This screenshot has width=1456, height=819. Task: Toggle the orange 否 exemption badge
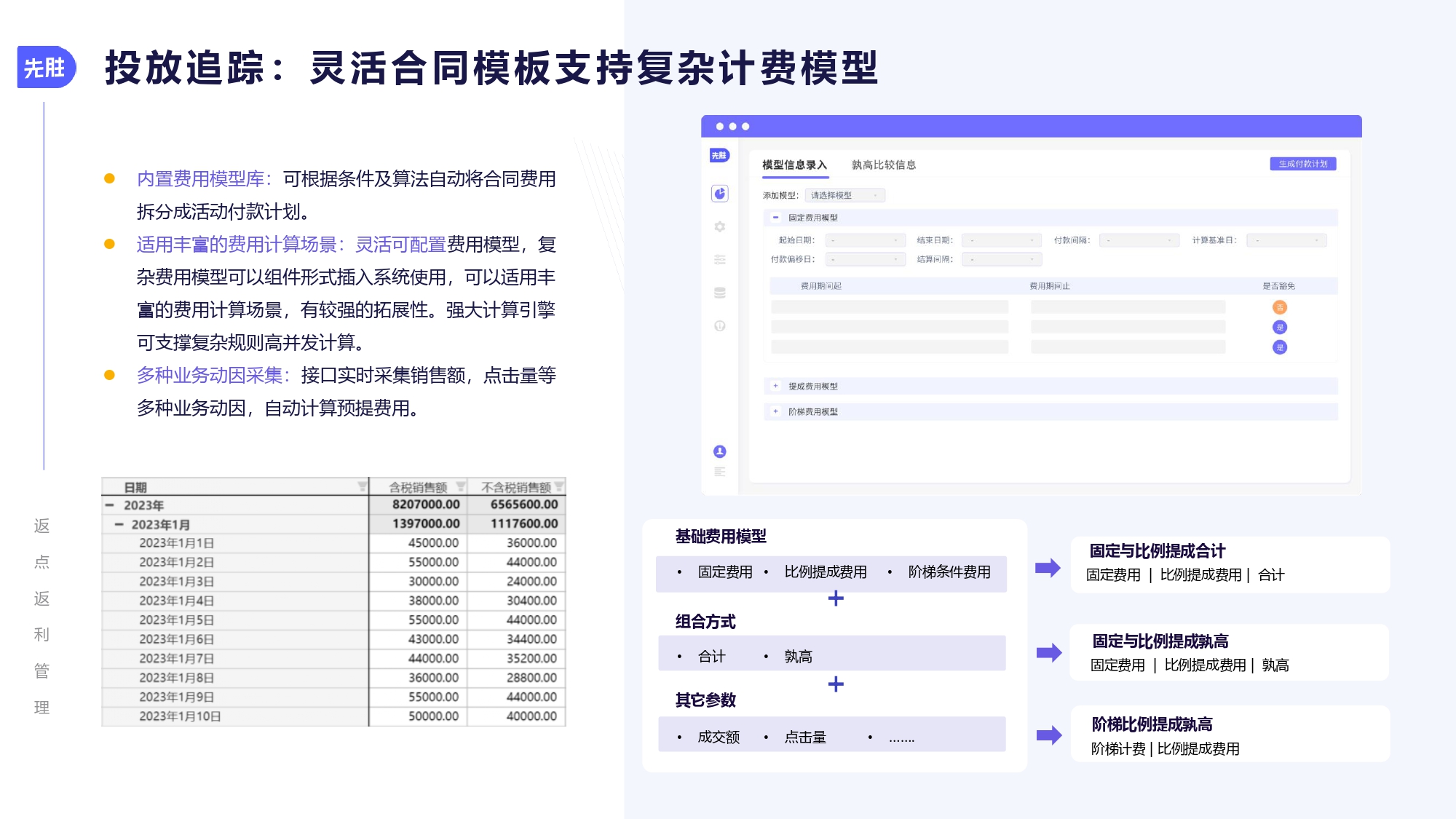(1280, 307)
